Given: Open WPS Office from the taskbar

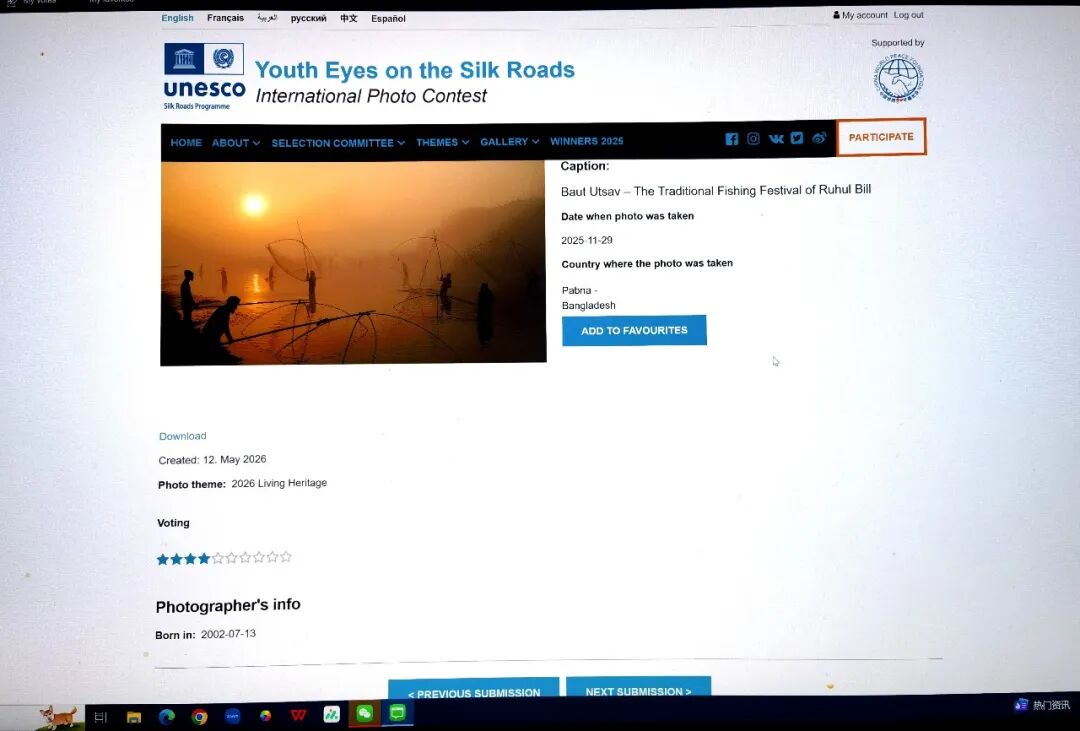Looking at the screenshot, I should pos(298,715).
